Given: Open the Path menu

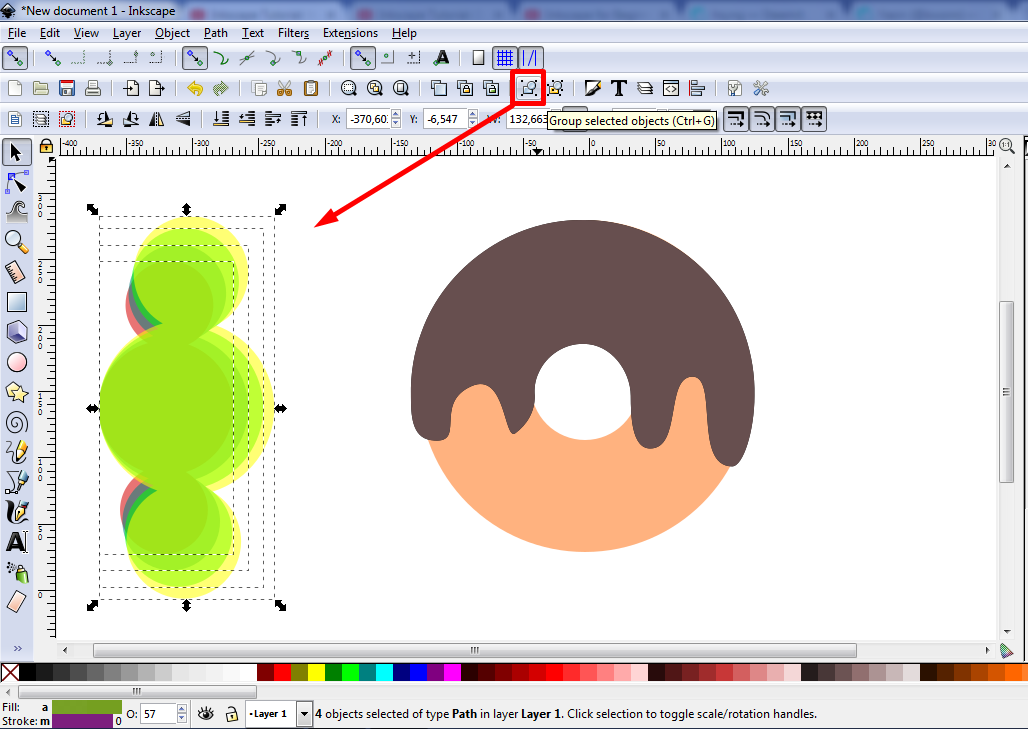Looking at the screenshot, I should pyautogui.click(x=216, y=33).
